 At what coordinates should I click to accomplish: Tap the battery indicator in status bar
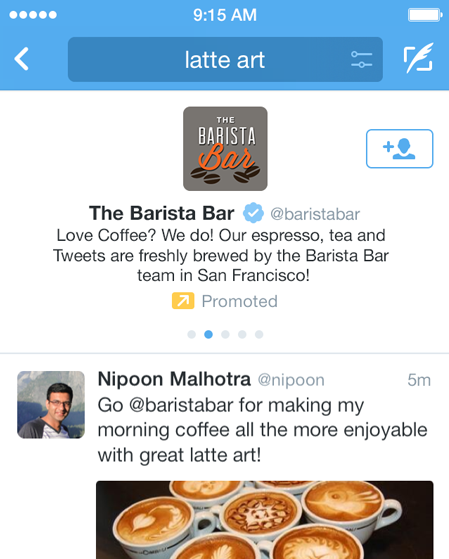click(425, 15)
